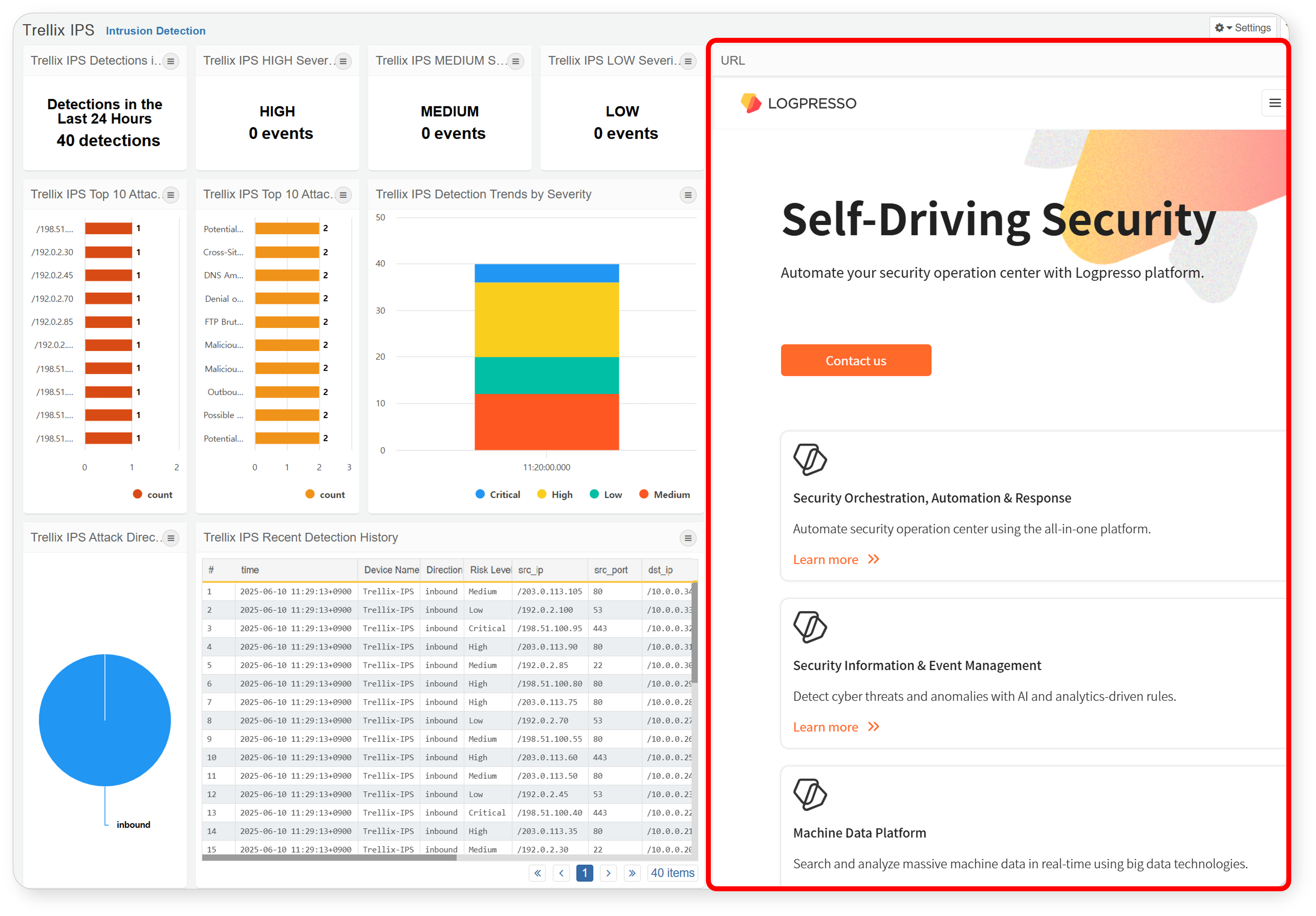Sort table by time column header

point(296,569)
